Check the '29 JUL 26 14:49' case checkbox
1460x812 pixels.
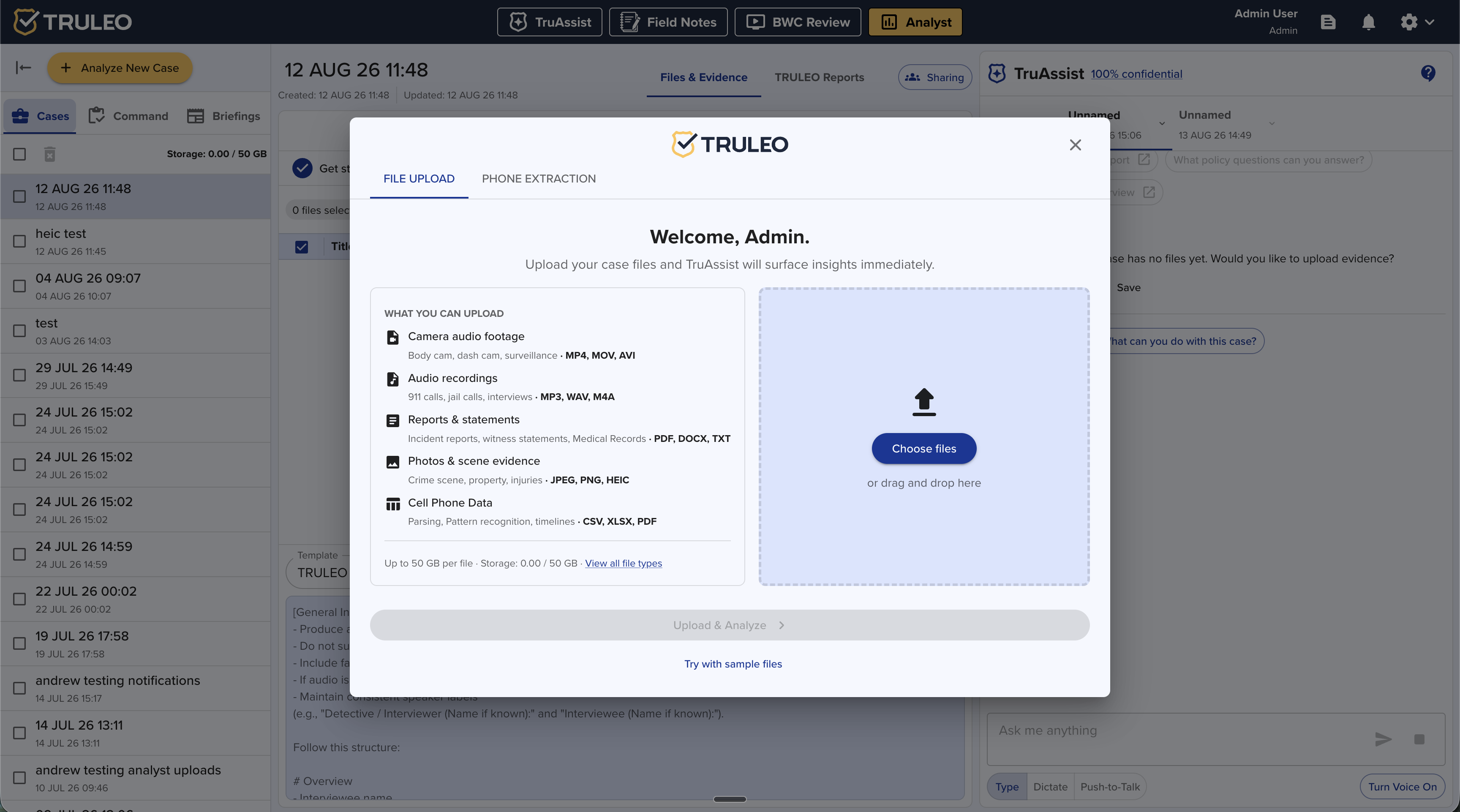point(19,375)
